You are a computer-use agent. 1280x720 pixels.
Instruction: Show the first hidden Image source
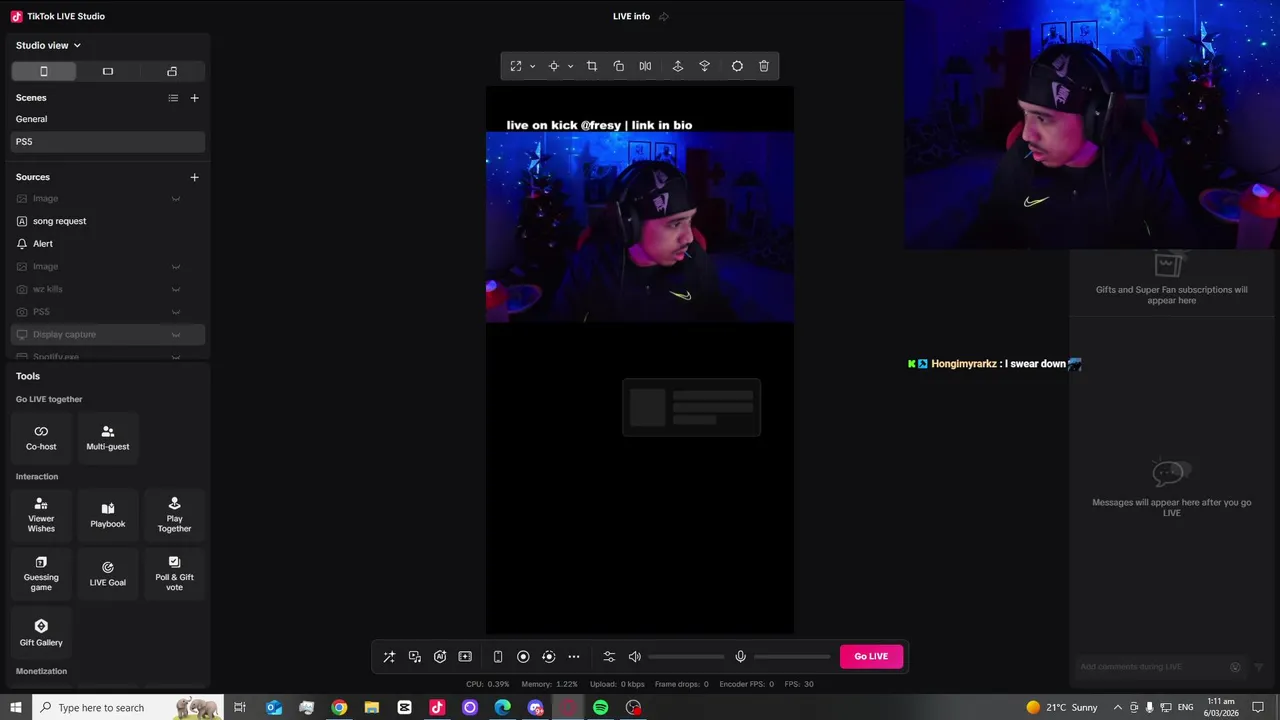176,199
